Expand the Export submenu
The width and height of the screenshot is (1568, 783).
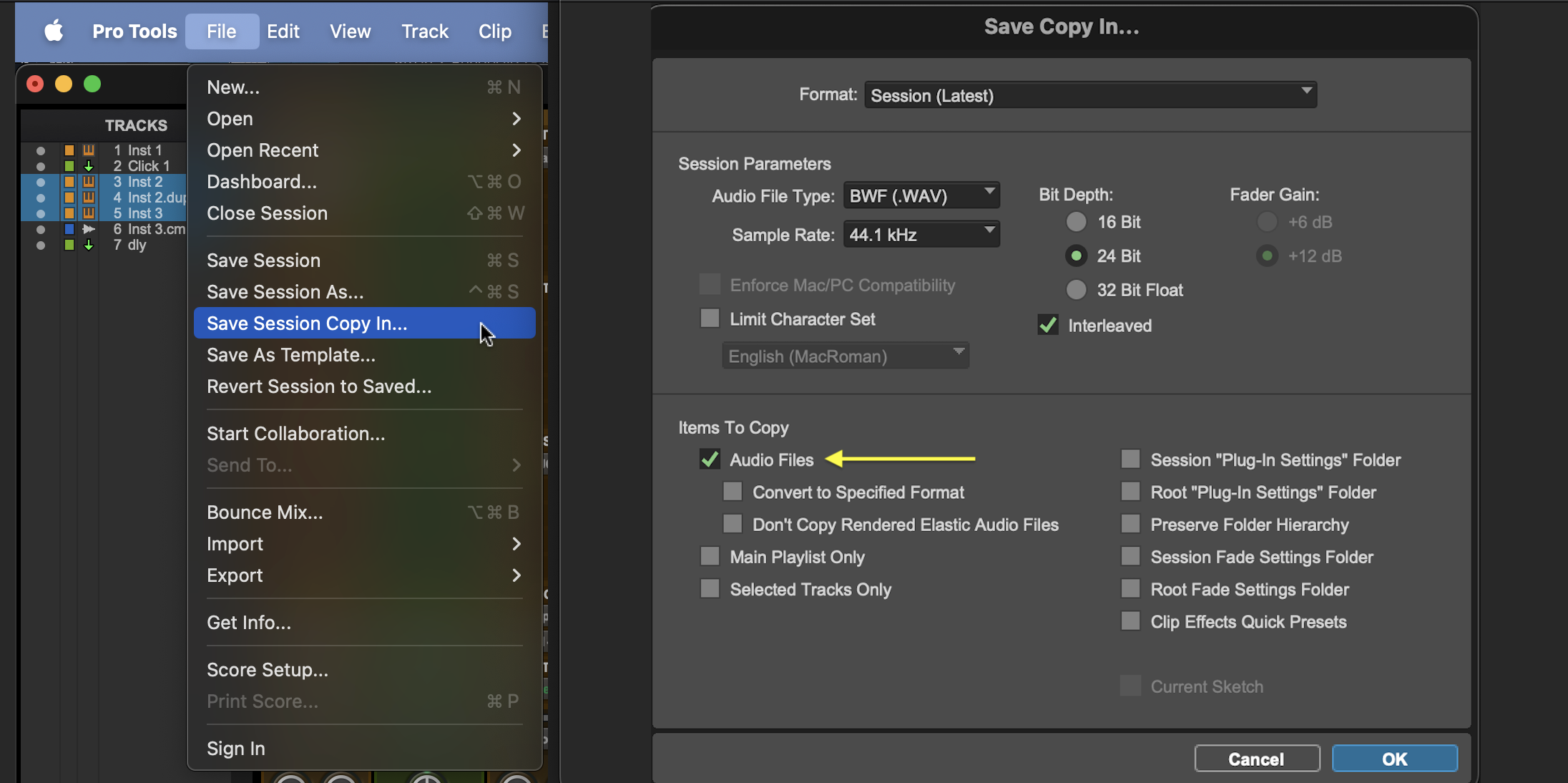point(365,575)
